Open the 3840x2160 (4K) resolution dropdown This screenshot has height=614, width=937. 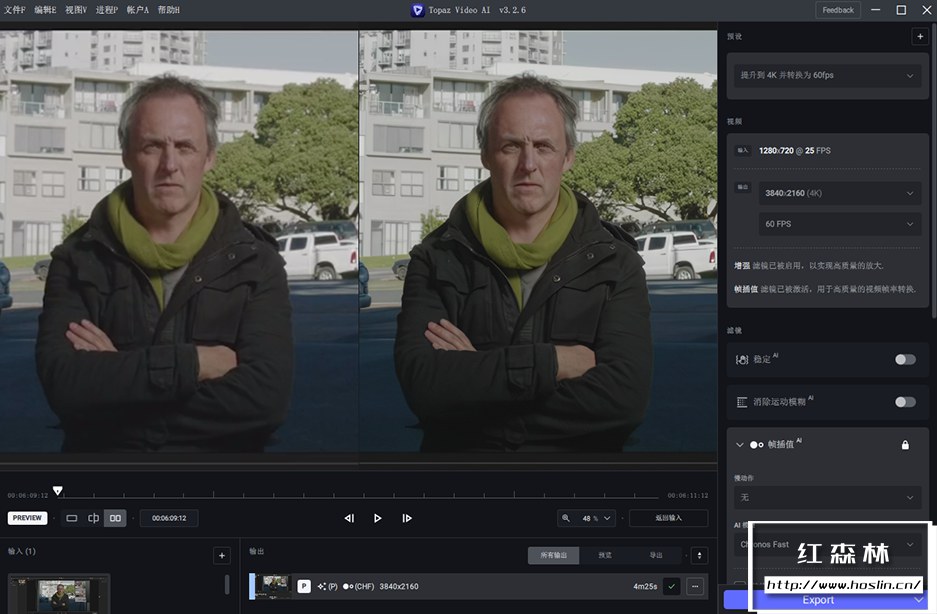pyautogui.click(x=838, y=192)
